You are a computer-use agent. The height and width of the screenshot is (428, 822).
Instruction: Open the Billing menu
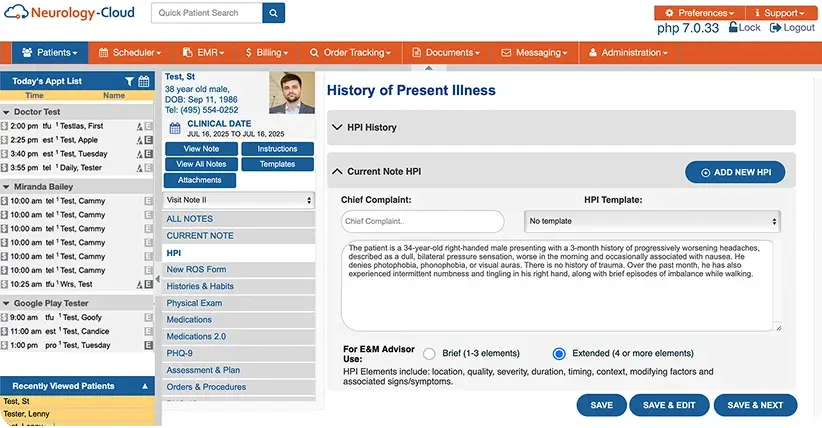coord(267,52)
